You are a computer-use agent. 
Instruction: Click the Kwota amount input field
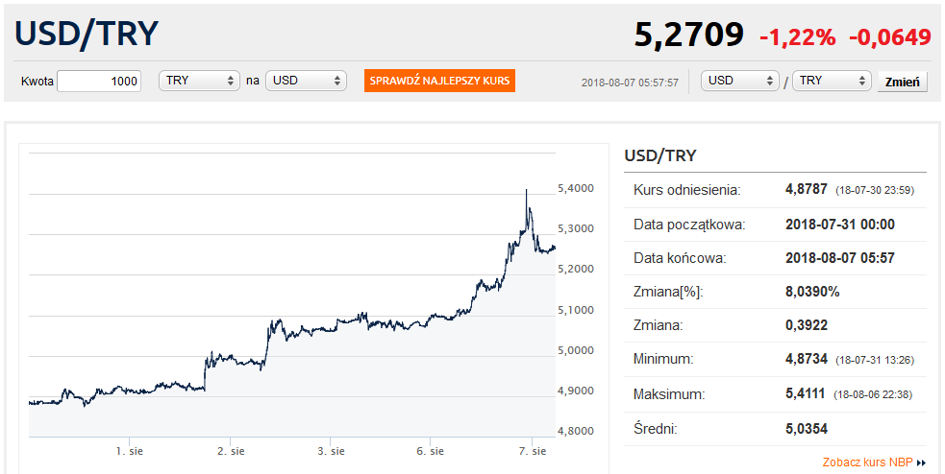[x=99, y=81]
